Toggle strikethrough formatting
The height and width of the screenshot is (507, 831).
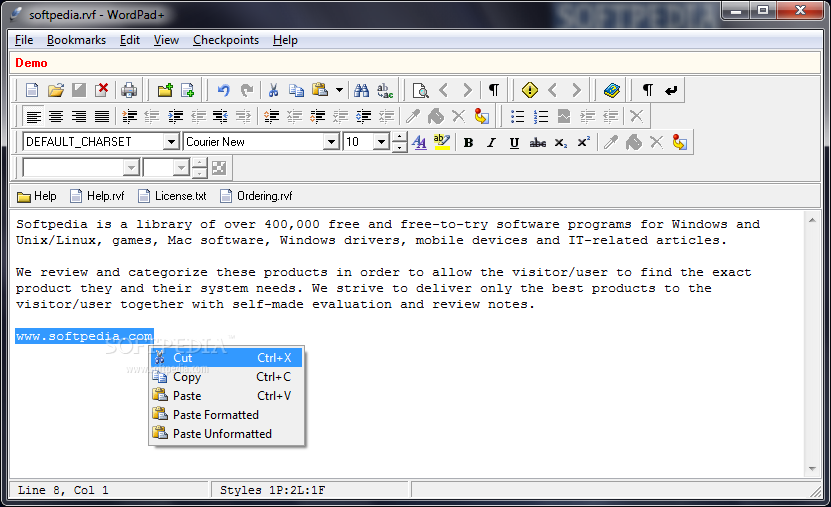[x=537, y=142]
